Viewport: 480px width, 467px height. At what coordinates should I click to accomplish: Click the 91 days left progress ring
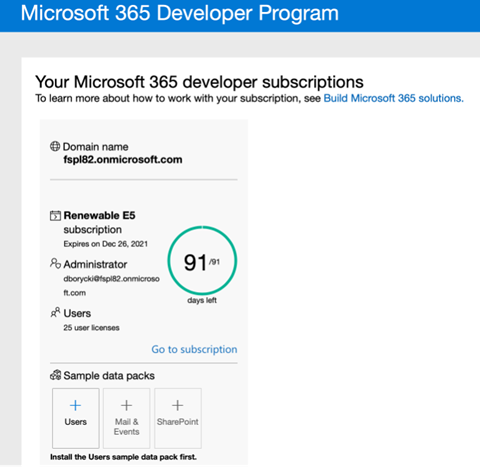point(202,261)
